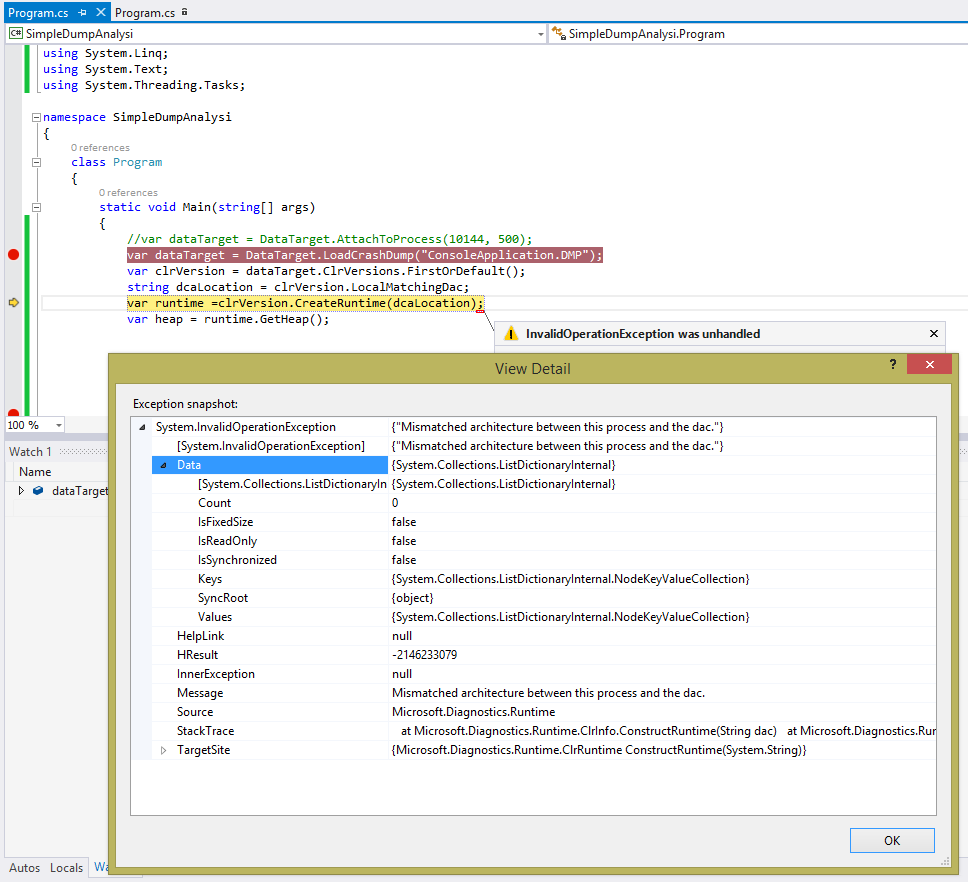Click the object cube icon next to dataTarget in the Watch window
Image resolution: width=968 pixels, height=882 pixels.
pos(38,491)
